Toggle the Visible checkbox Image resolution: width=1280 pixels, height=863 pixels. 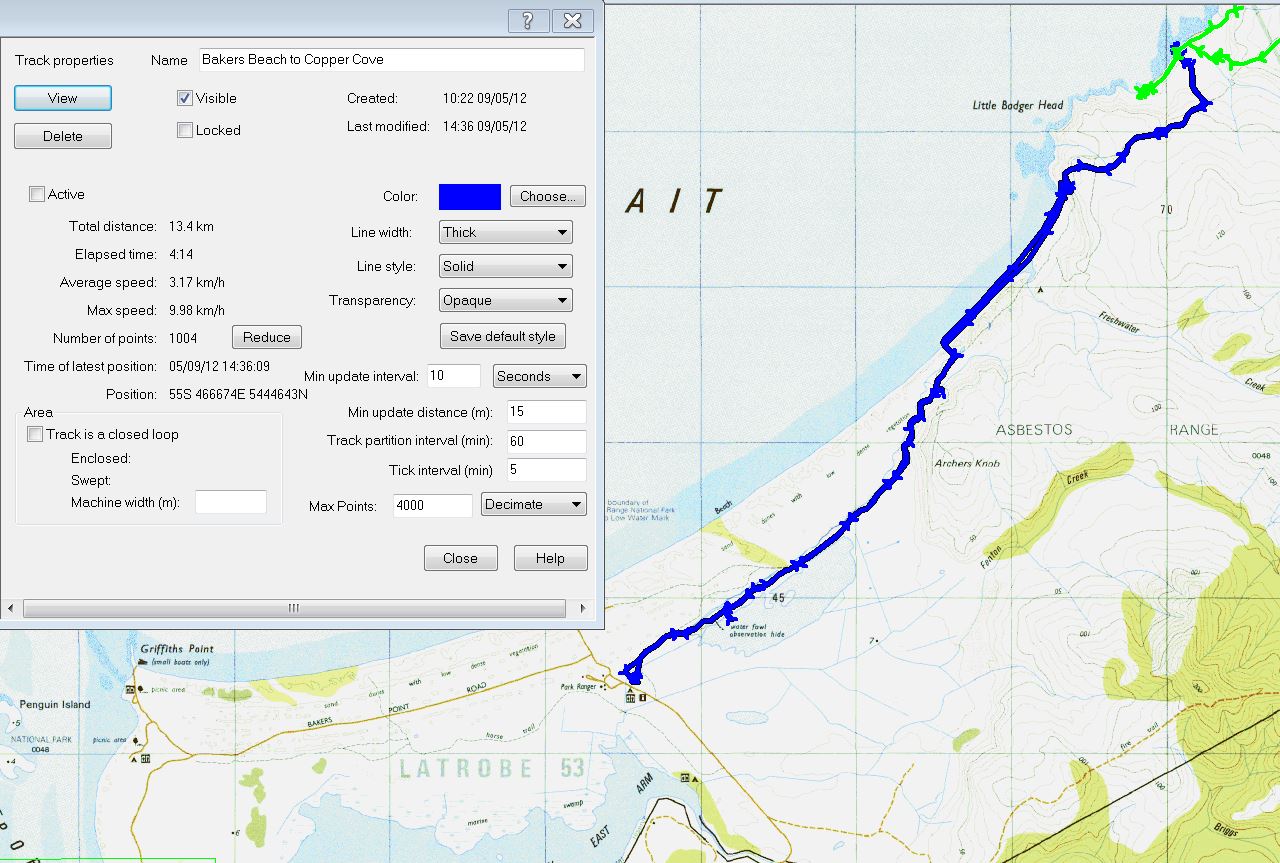pyautogui.click(x=185, y=98)
